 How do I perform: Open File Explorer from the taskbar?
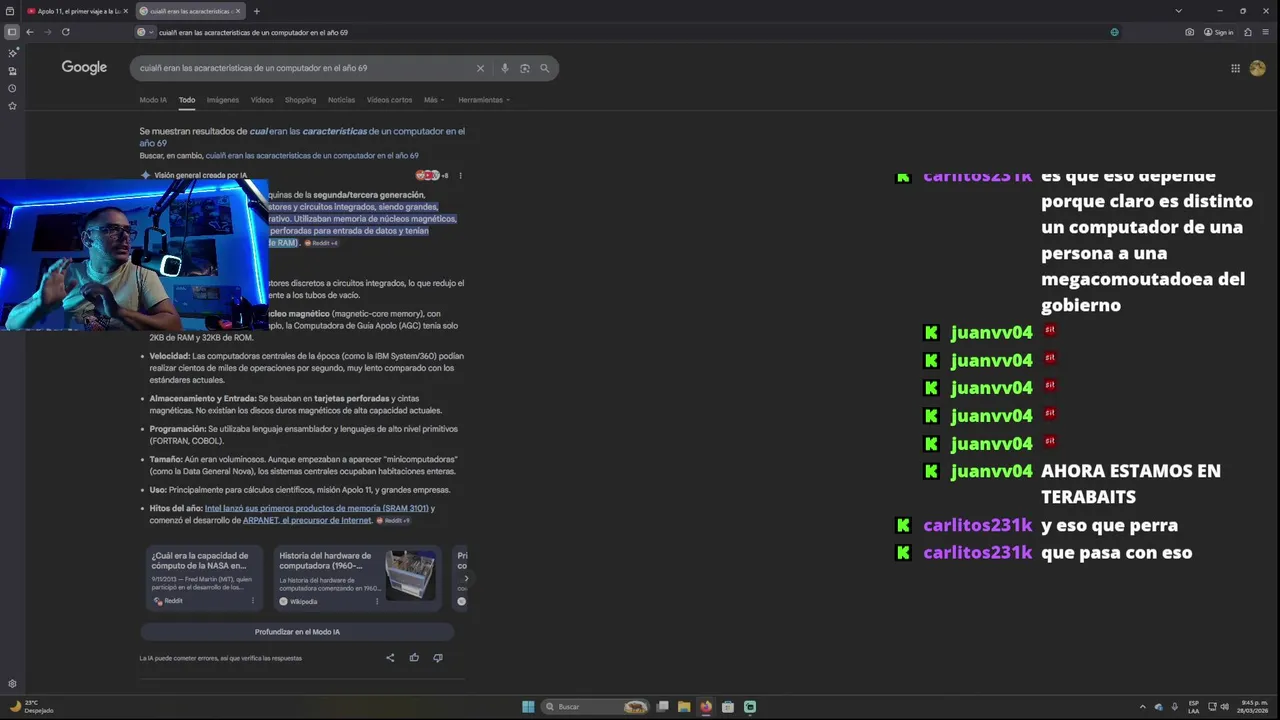(684, 707)
